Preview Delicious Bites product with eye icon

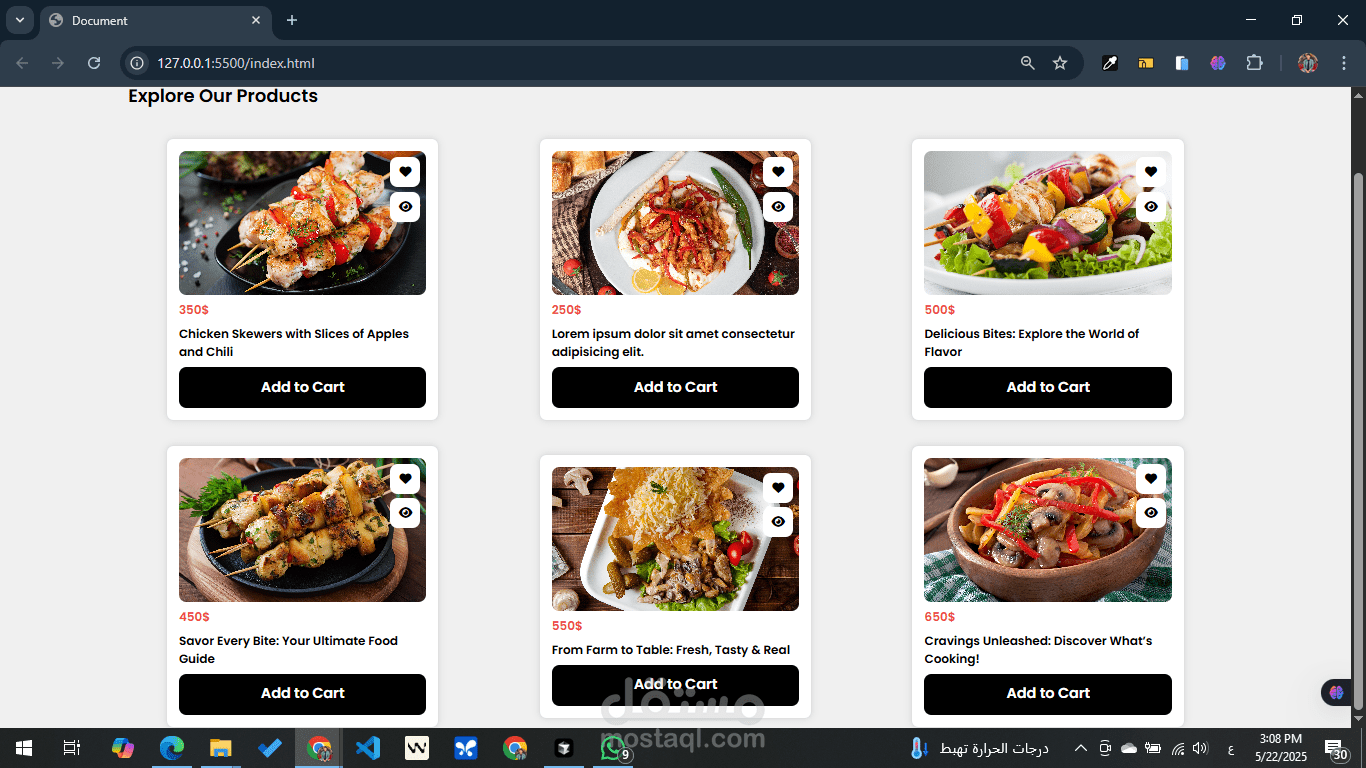(x=1151, y=207)
